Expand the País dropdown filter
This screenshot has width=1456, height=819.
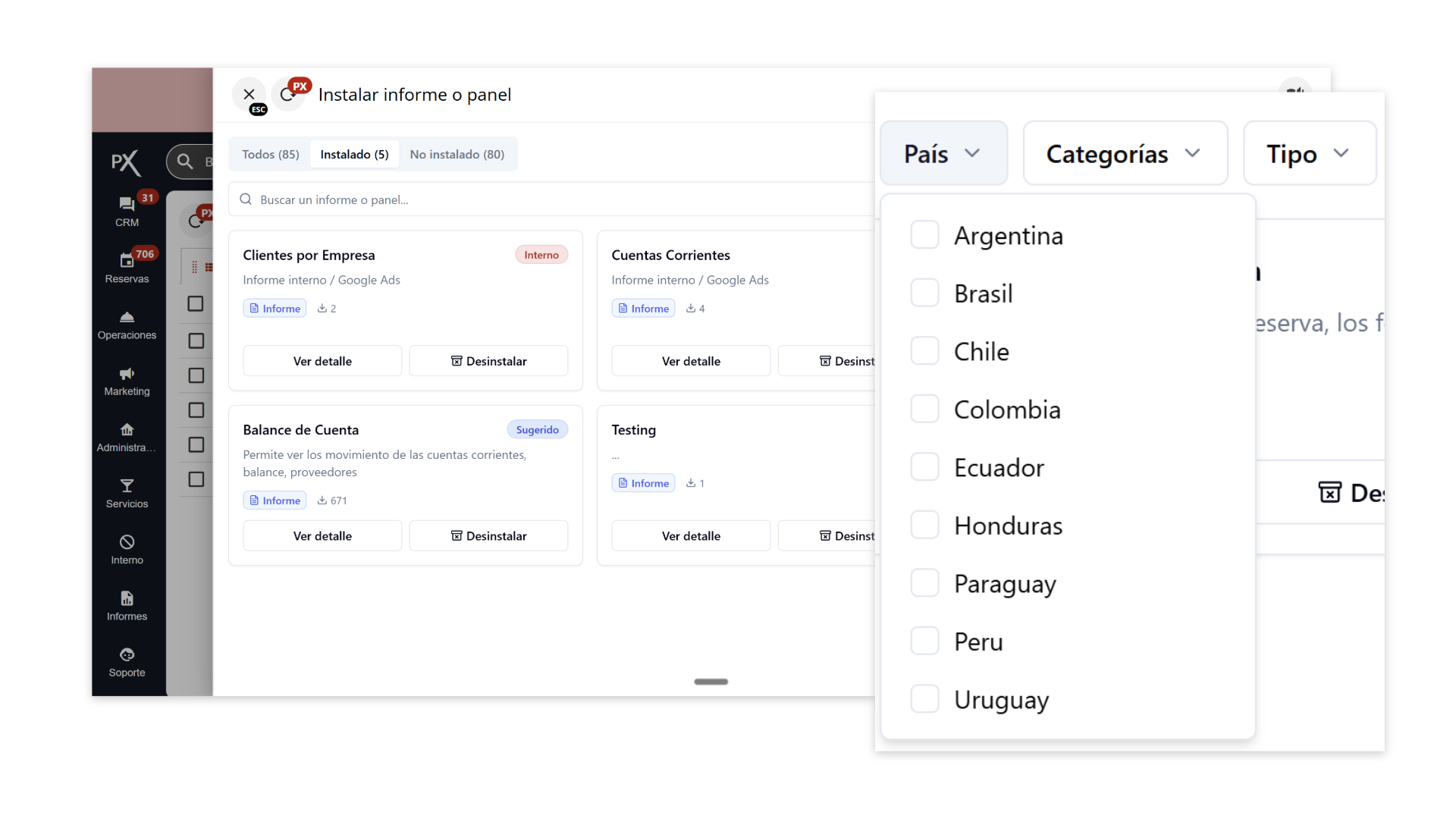[x=943, y=153]
